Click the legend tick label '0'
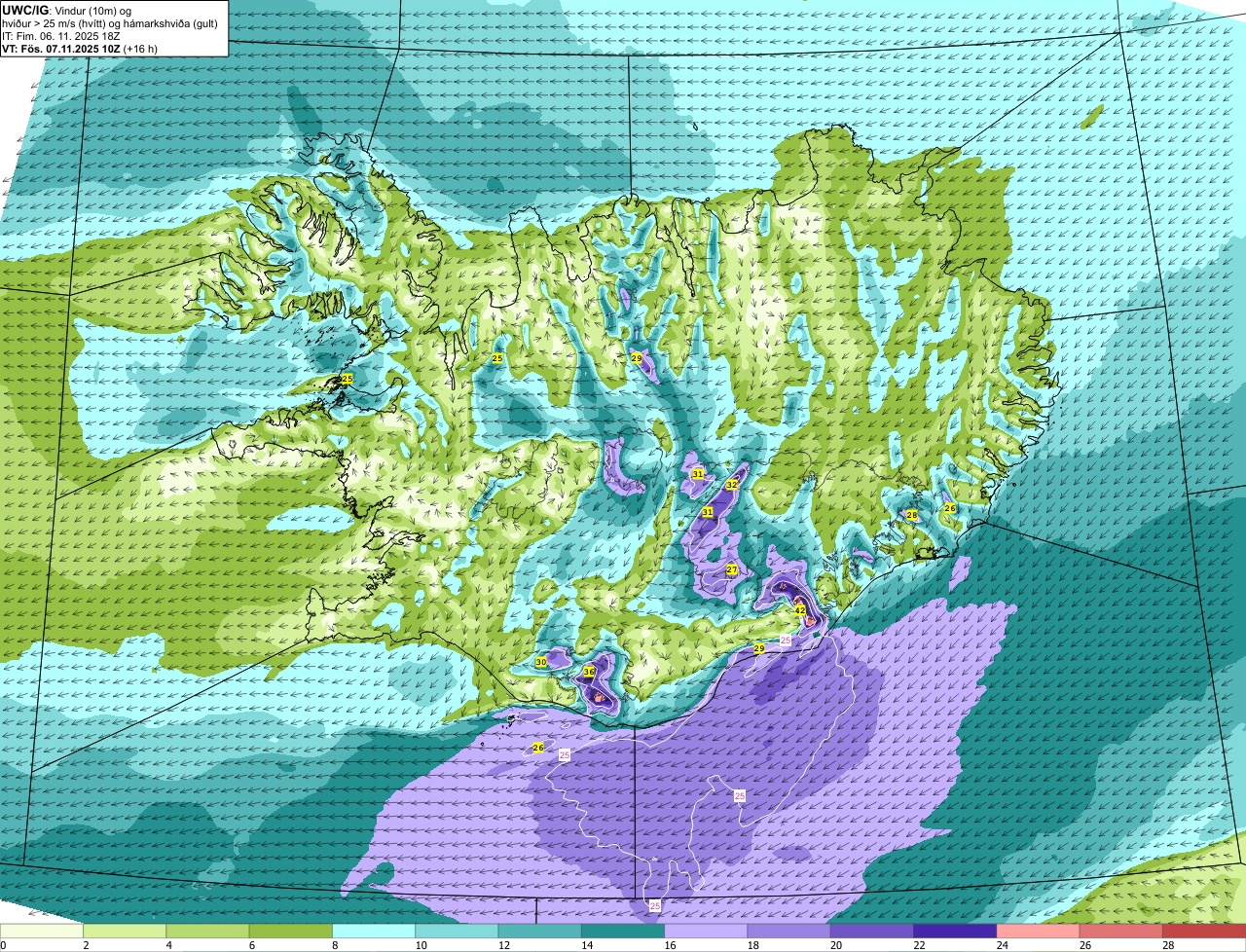The image size is (1246, 952). point(4,945)
